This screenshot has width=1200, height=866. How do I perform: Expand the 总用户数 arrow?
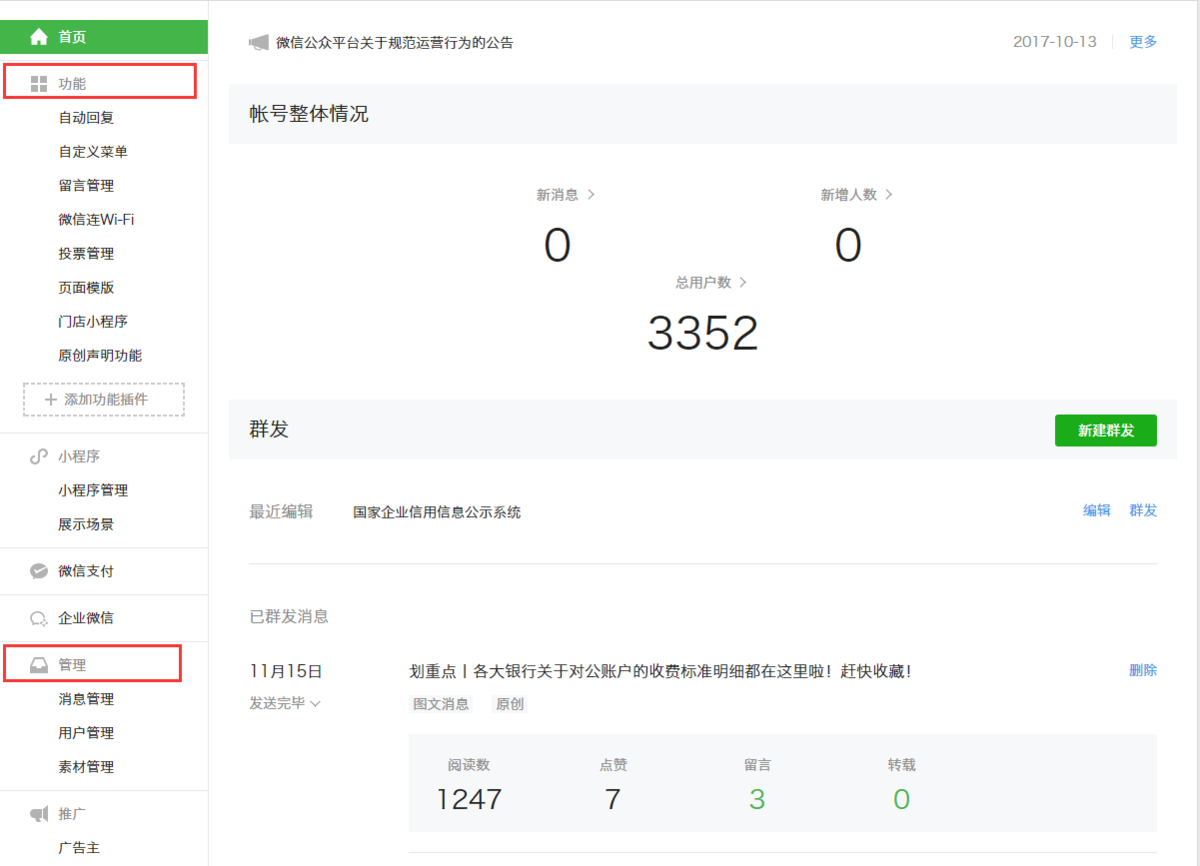pyautogui.click(x=743, y=282)
